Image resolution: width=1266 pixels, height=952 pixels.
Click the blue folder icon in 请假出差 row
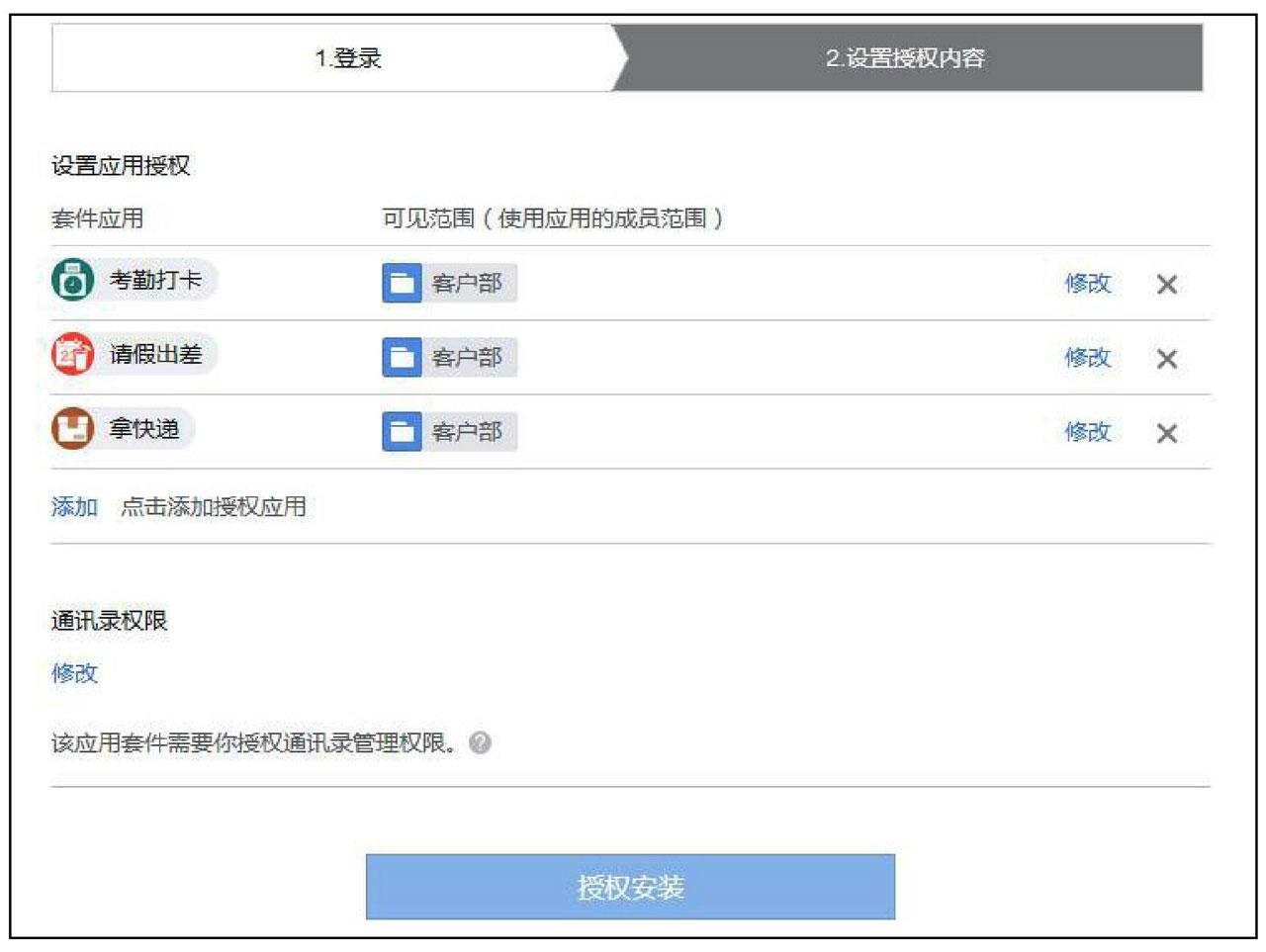click(x=402, y=357)
